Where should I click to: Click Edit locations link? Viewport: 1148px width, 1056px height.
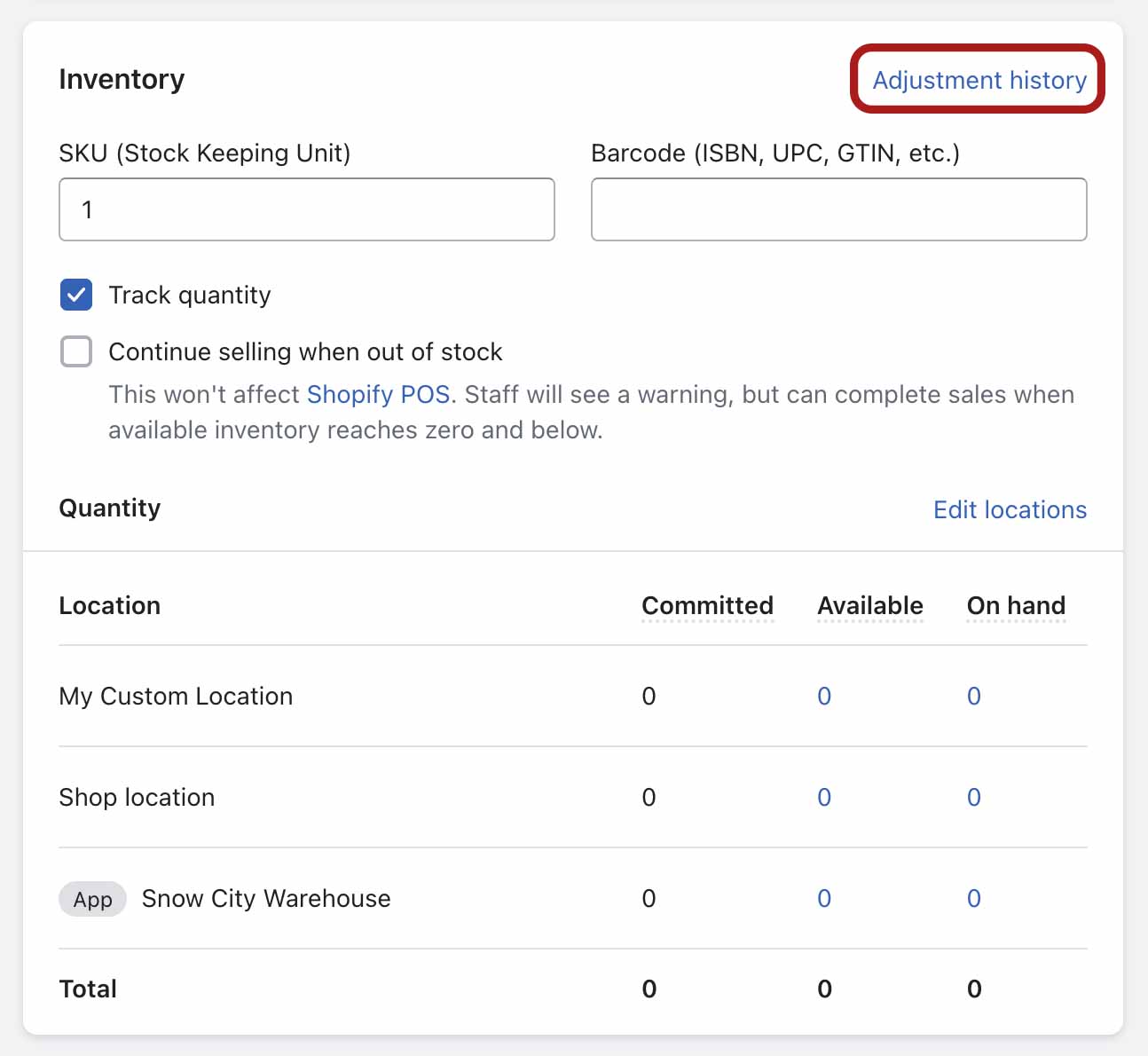click(x=1010, y=509)
